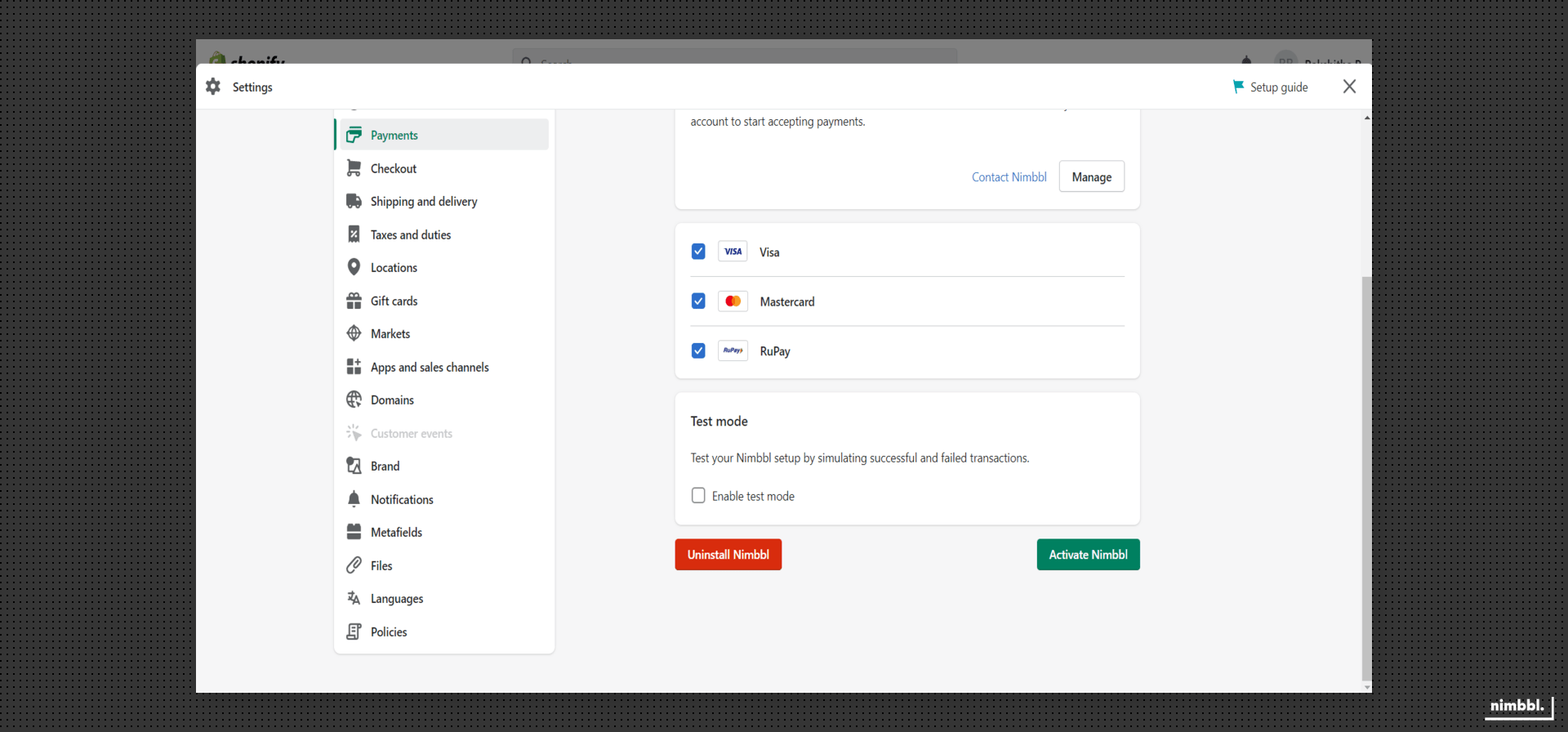This screenshot has width=1568, height=732.
Task: Open the Setup guide link
Action: pyautogui.click(x=1270, y=87)
